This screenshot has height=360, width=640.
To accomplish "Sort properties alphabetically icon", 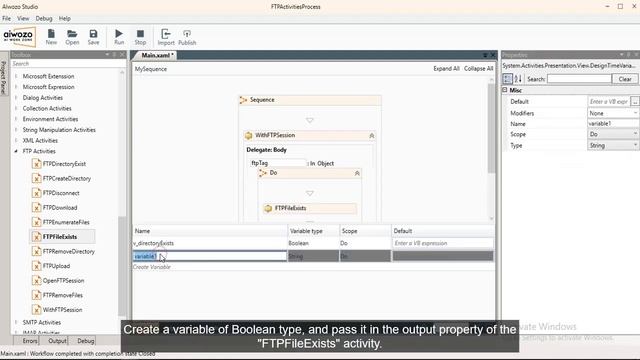I will 518,79.
